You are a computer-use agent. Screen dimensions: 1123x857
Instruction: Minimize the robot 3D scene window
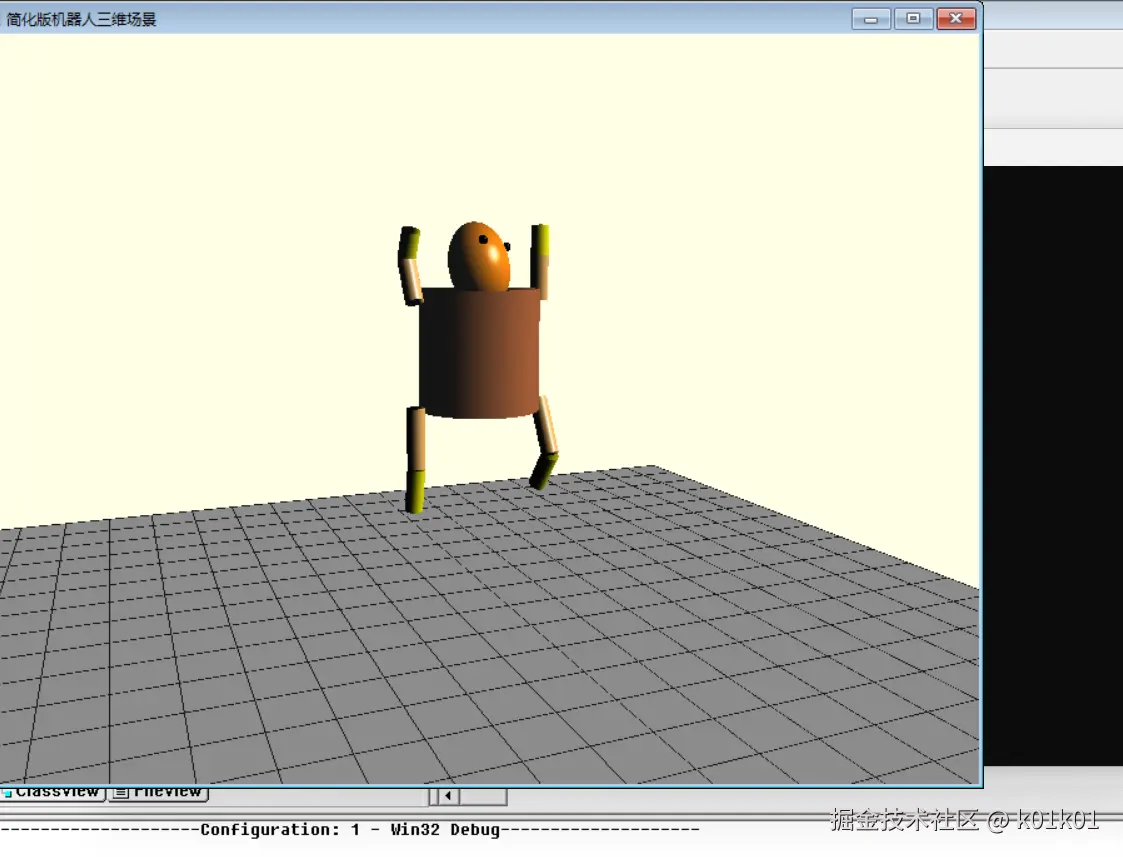pyautogui.click(x=871, y=19)
